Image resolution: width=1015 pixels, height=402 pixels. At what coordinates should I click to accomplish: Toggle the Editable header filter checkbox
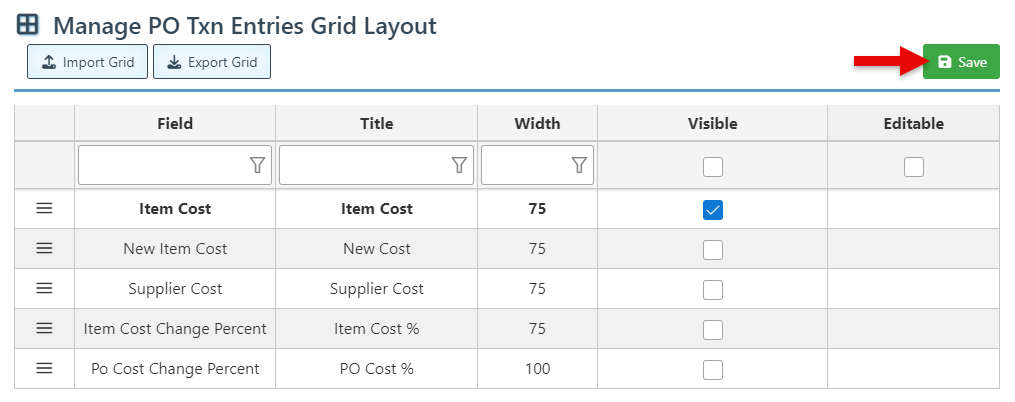[913, 167]
